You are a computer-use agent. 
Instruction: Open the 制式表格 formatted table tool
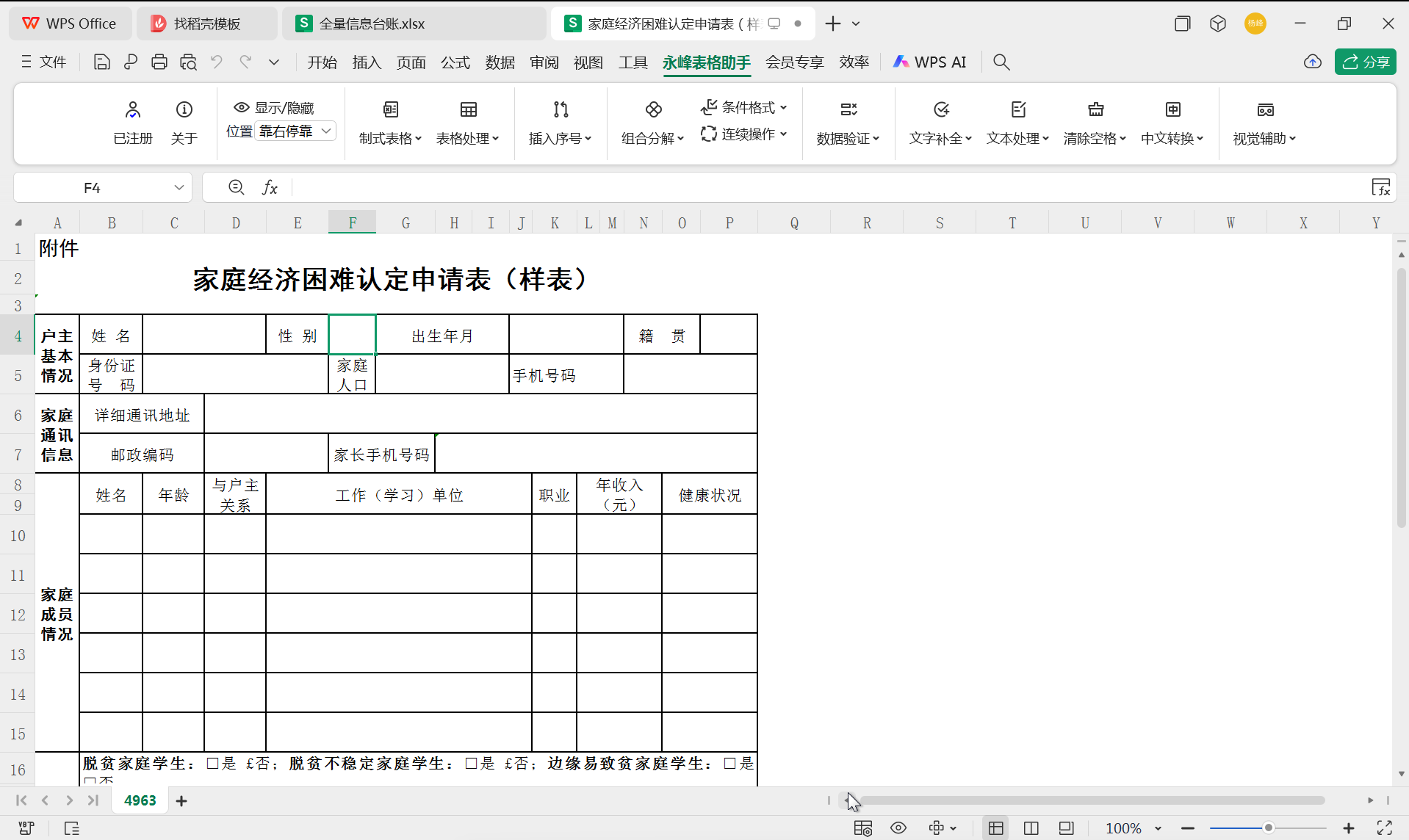pyautogui.click(x=390, y=123)
